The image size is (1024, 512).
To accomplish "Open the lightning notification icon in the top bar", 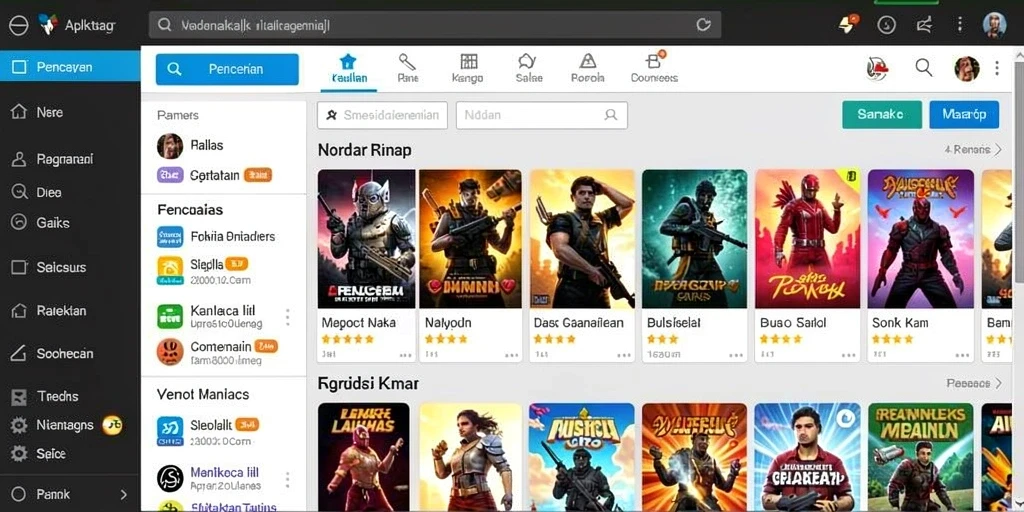I will coord(848,25).
